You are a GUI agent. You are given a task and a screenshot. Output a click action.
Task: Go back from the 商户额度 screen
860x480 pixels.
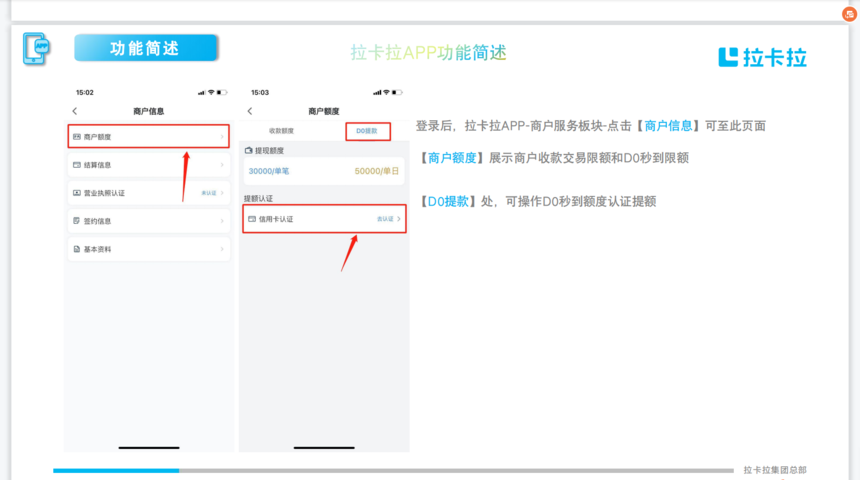tap(250, 111)
